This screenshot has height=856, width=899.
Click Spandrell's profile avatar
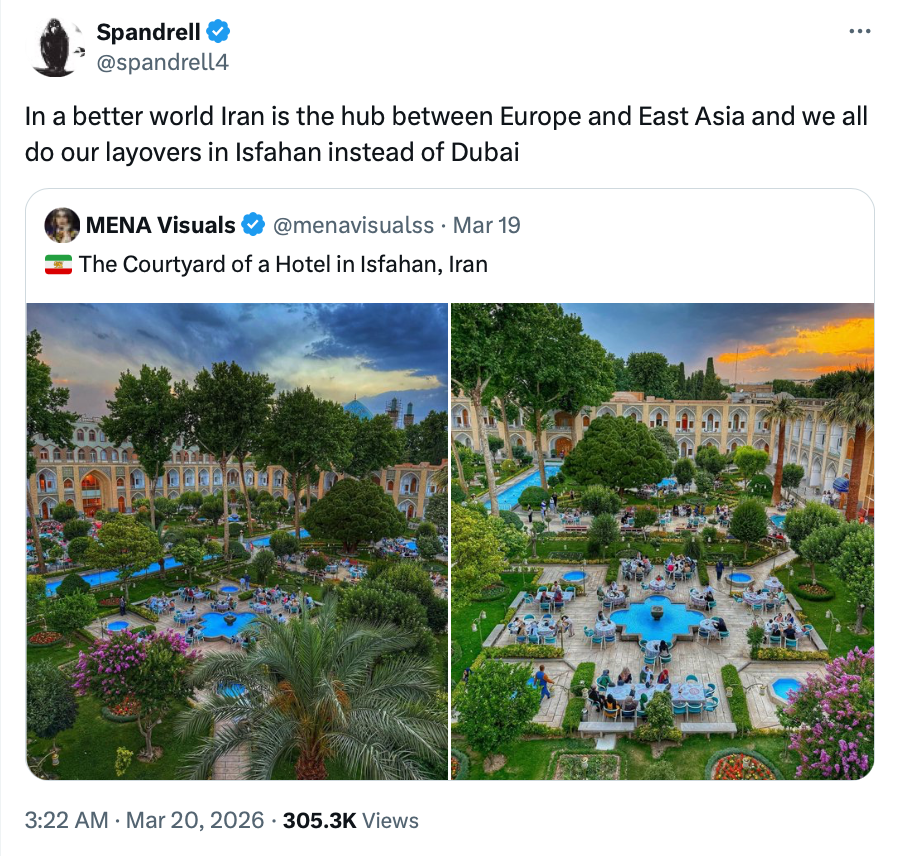56,47
